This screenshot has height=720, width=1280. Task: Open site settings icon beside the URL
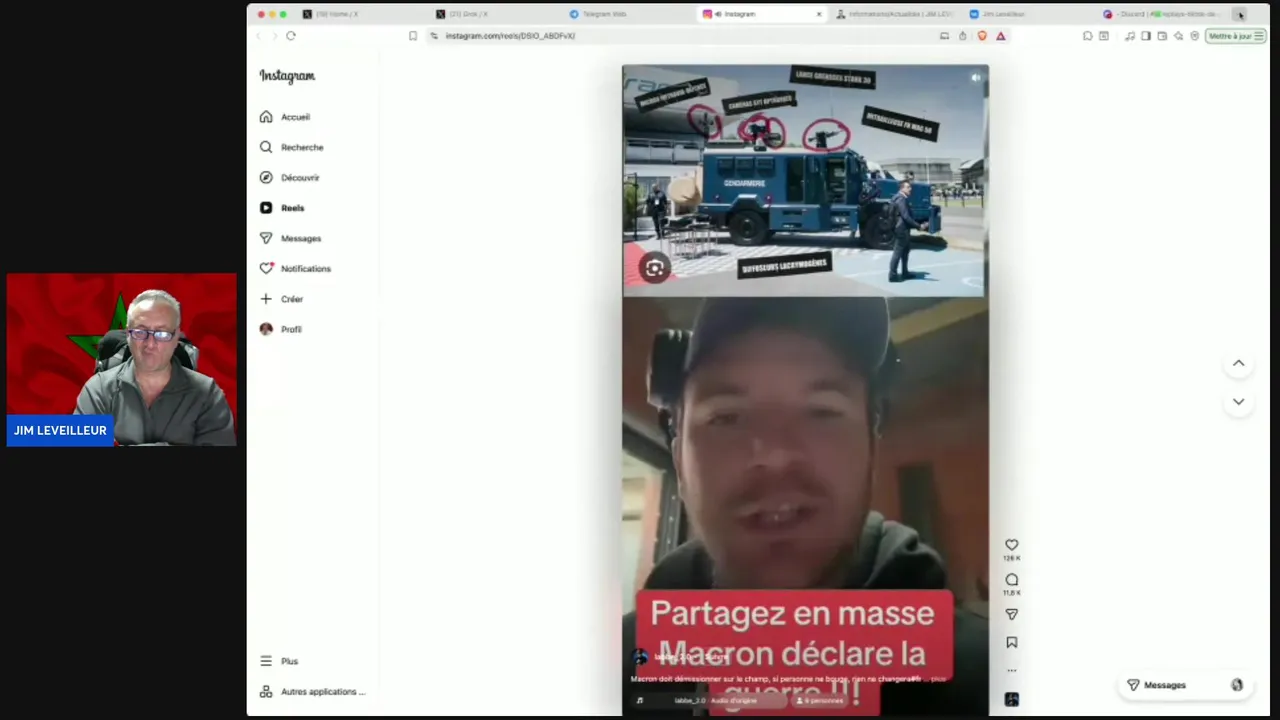(433, 36)
